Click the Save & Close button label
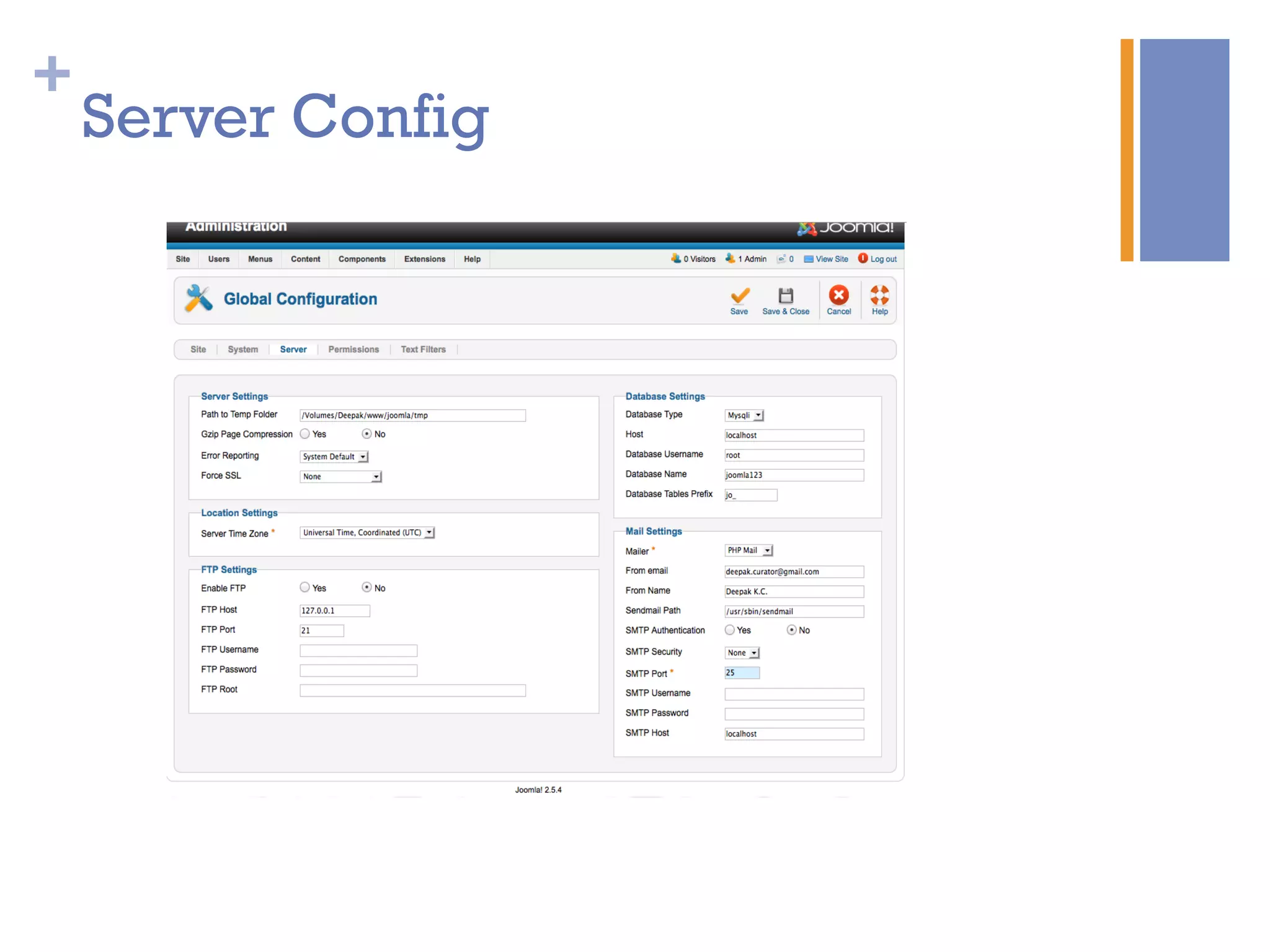 [x=786, y=312]
